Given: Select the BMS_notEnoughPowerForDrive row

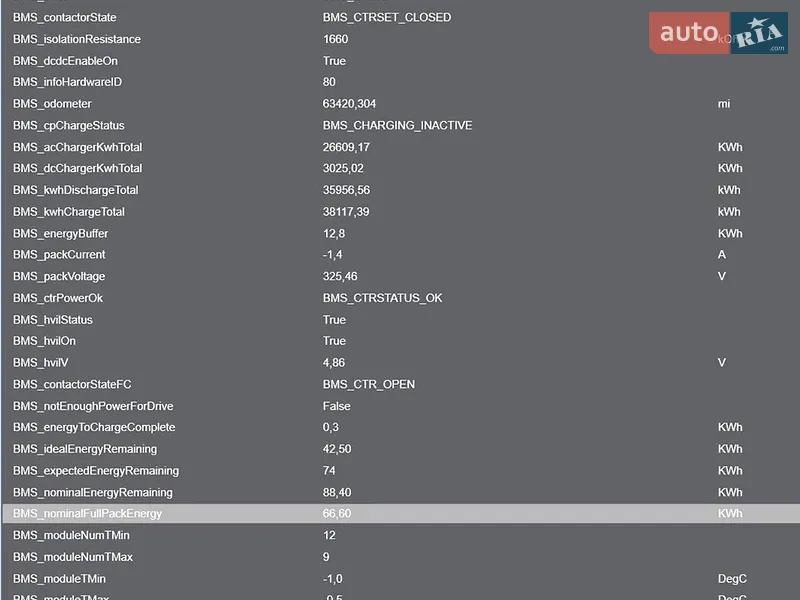Looking at the screenshot, I should pos(401,406).
